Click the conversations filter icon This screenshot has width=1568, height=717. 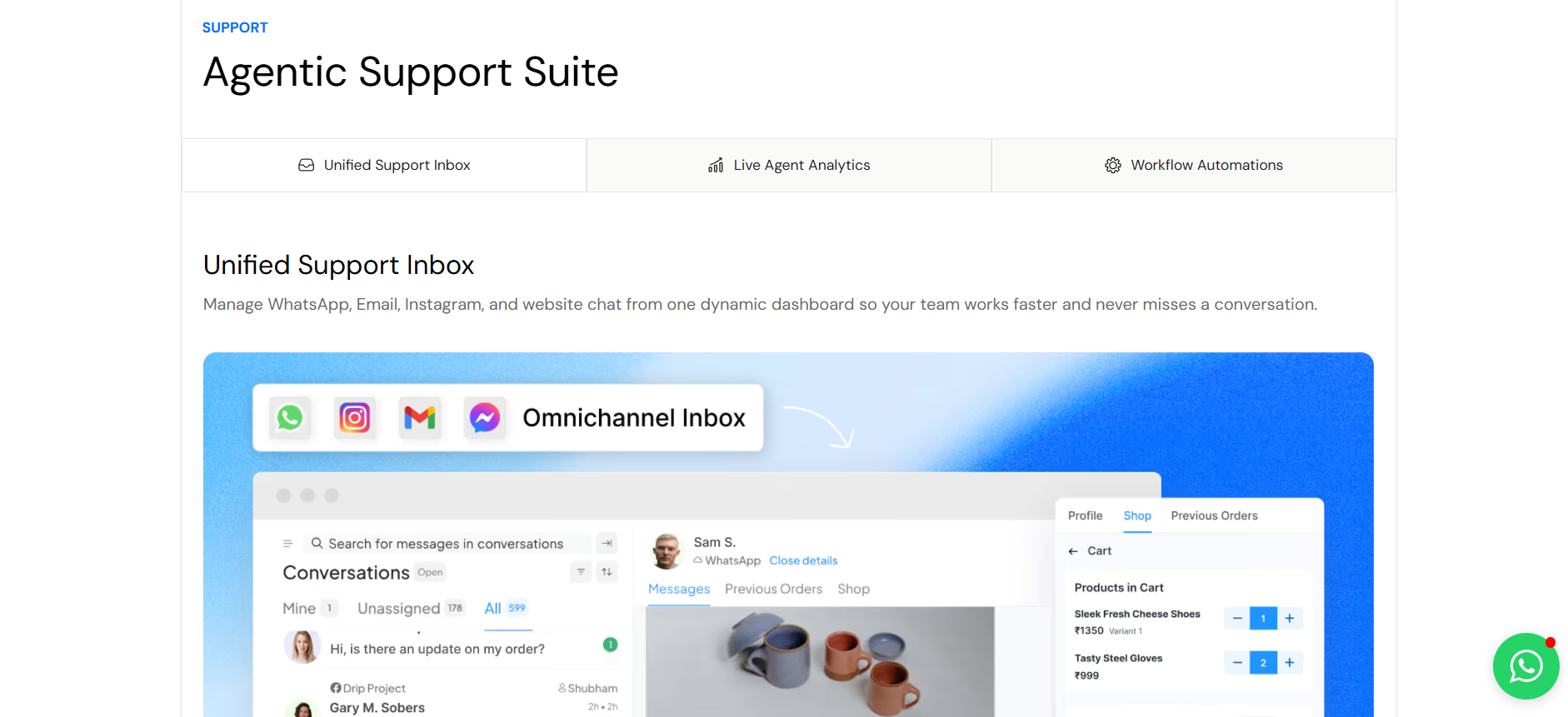pos(581,572)
